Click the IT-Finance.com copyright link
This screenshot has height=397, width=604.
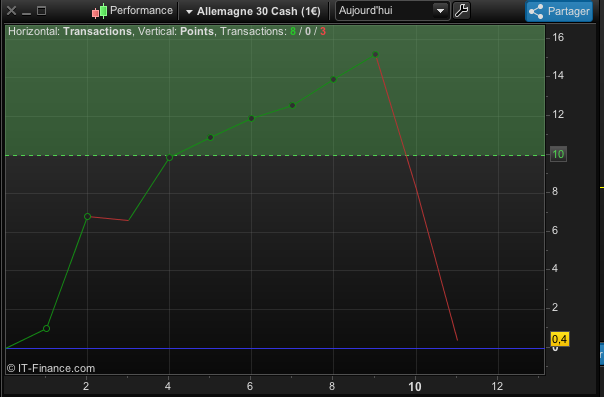(x=51, y=369)
